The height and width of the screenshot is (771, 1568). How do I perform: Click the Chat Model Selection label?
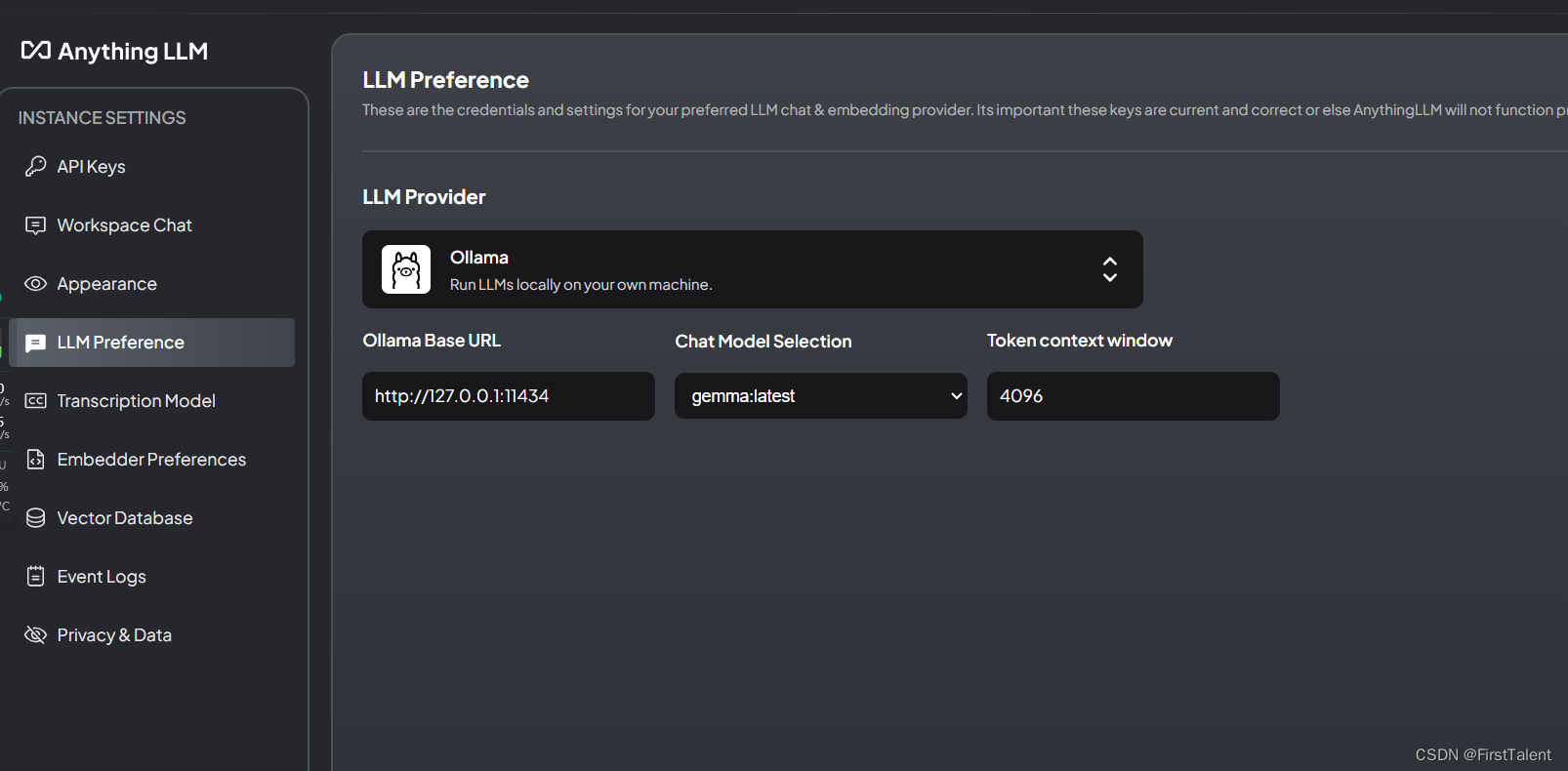(763, 342)
